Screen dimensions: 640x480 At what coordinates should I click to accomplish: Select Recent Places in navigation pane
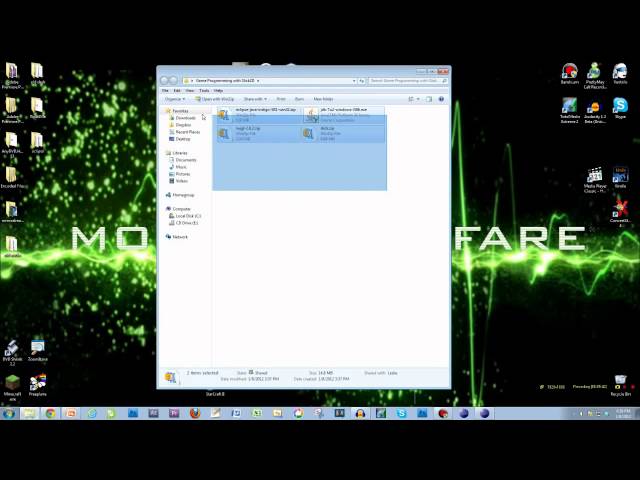187,132
